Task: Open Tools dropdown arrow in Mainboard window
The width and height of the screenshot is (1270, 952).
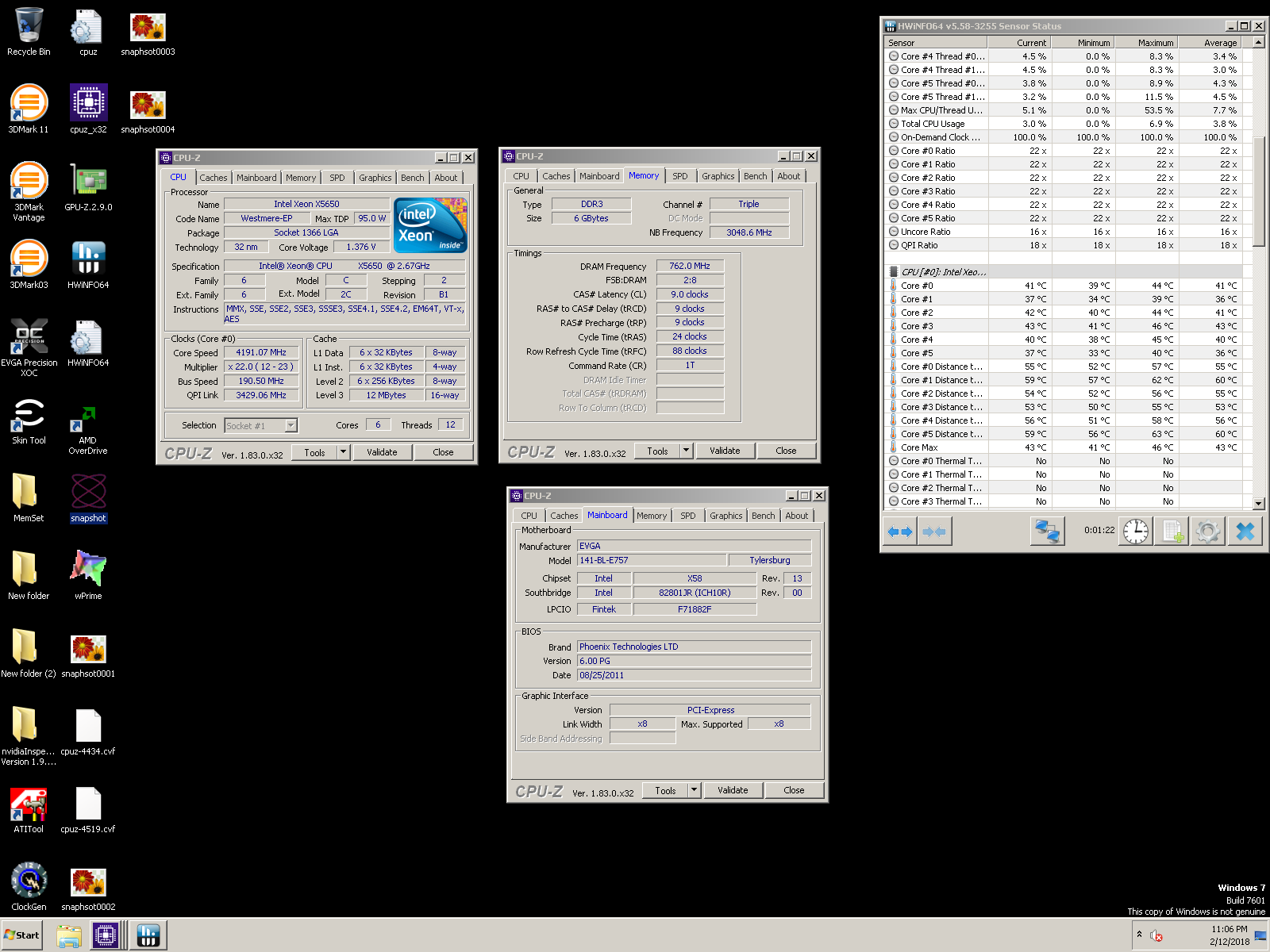Action: click(x=694, y=790)
